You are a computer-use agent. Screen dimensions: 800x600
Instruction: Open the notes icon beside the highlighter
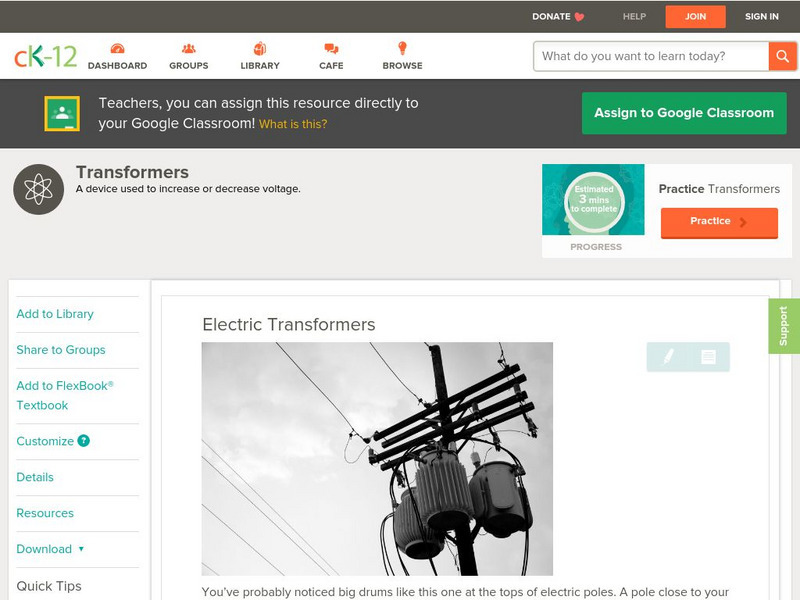(708, 354)
